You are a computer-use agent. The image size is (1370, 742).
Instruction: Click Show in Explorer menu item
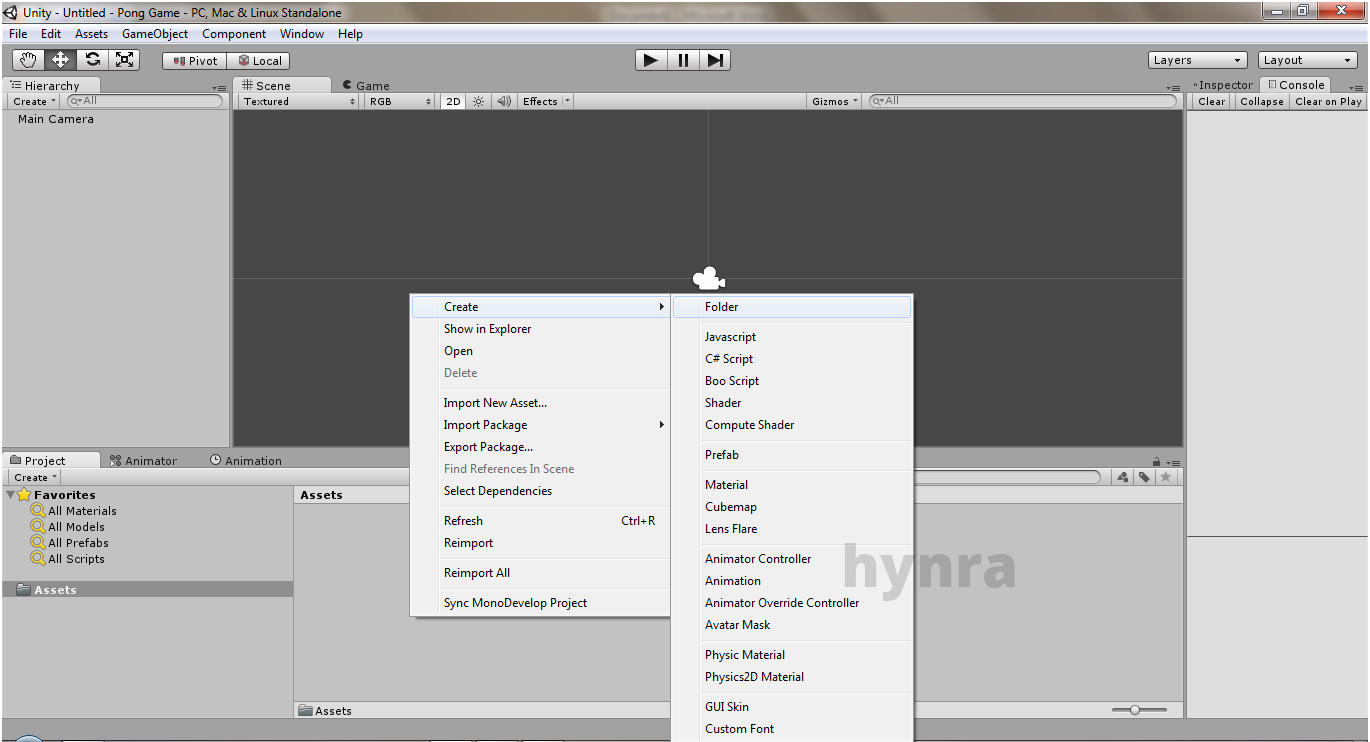(541, 329)
